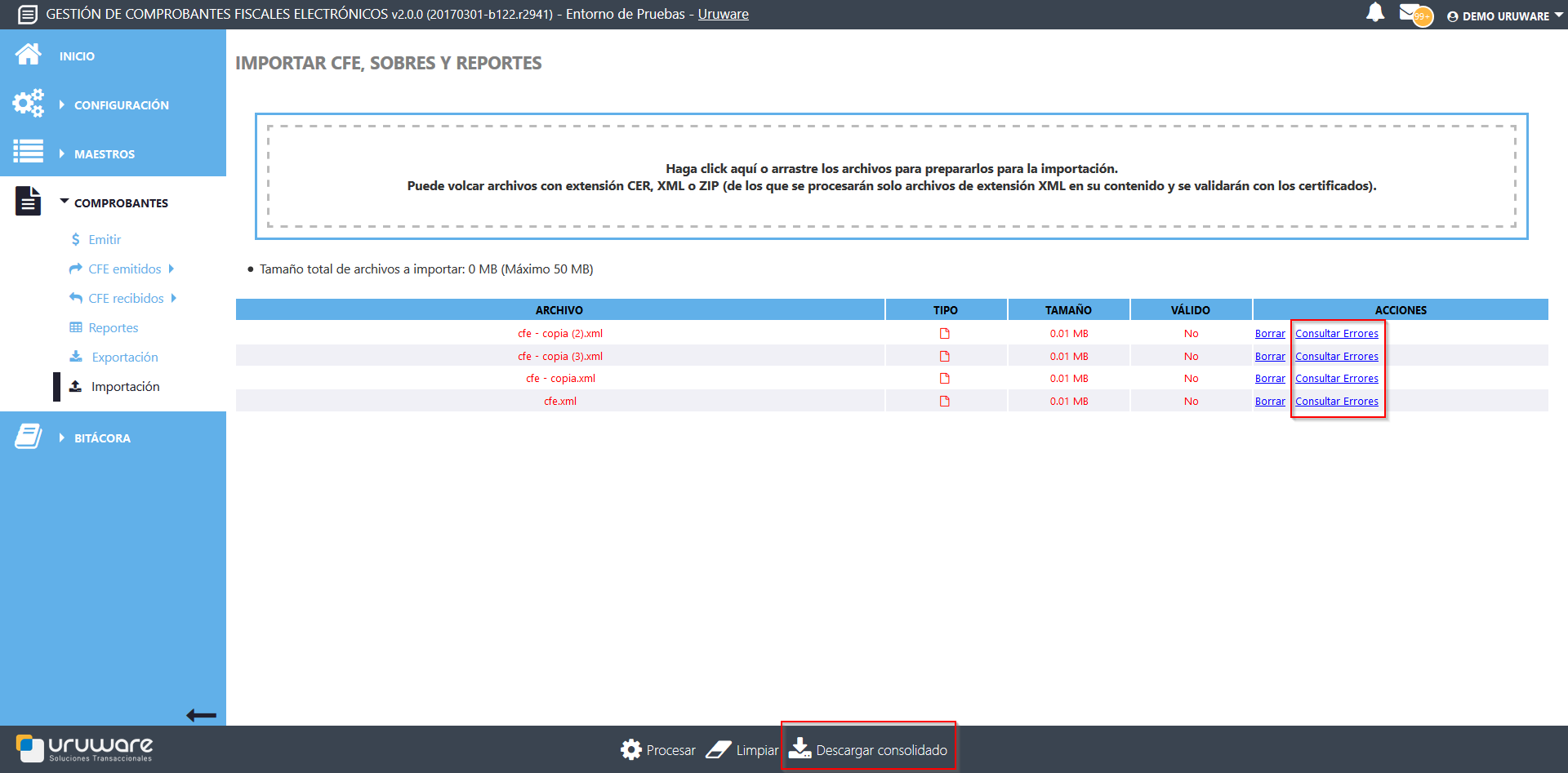The height and width of the screenshot is (773, 1568).
Task: Click the hamburger menu icon in header
Action: click(27, 15)
